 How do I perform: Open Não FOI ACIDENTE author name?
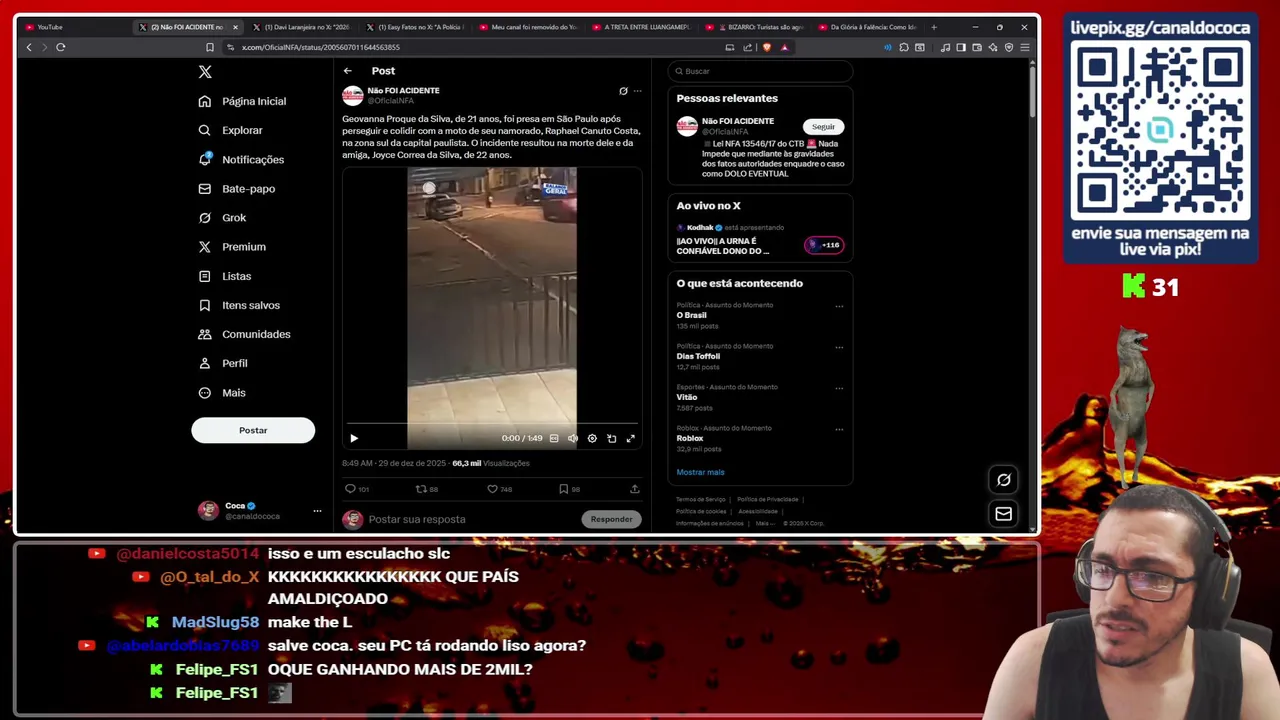tap(403, 90)
